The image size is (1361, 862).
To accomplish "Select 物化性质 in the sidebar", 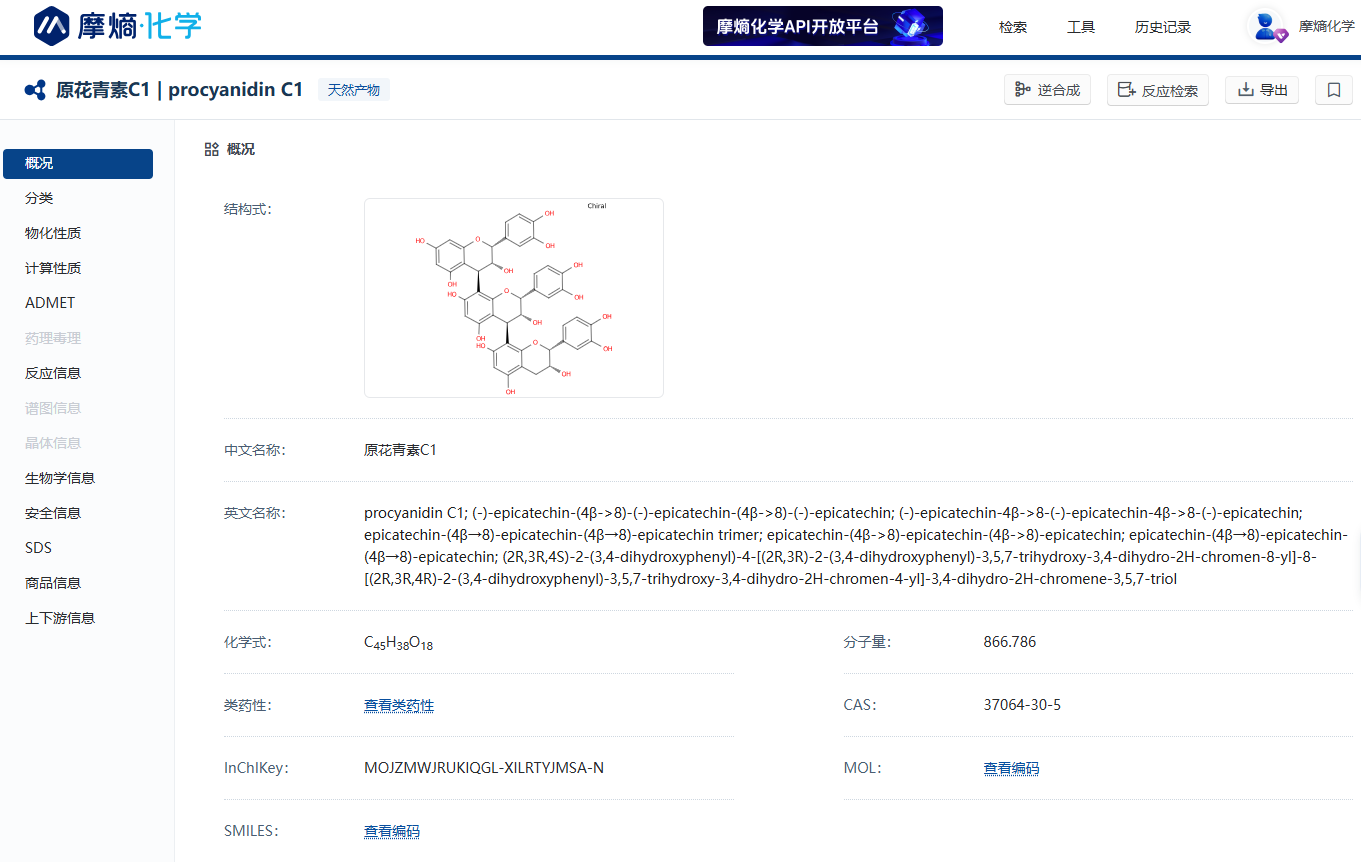I will 53,233.
